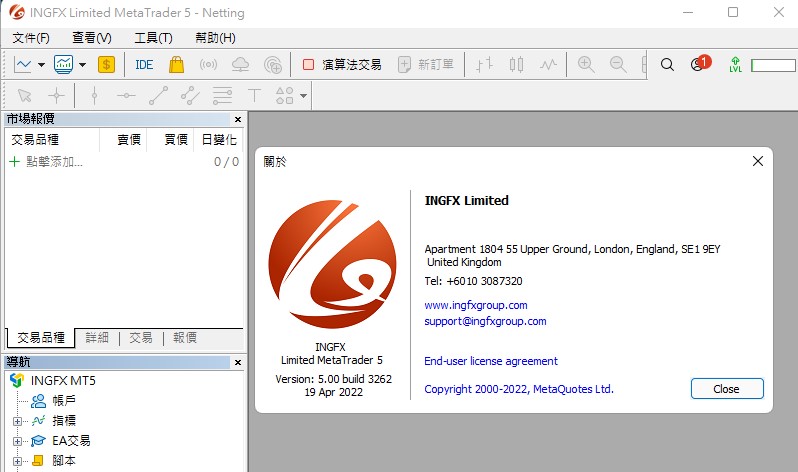
Task: Open the 工具(T) menu
Action: pos(153,38)
